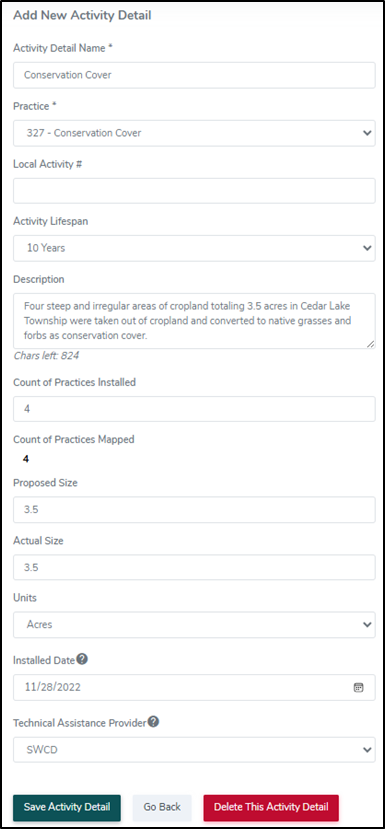Image resolution: width=385 pixels, height=829 pixels.
Task: Click inside the Description text area
Action: tap(194, 321)
